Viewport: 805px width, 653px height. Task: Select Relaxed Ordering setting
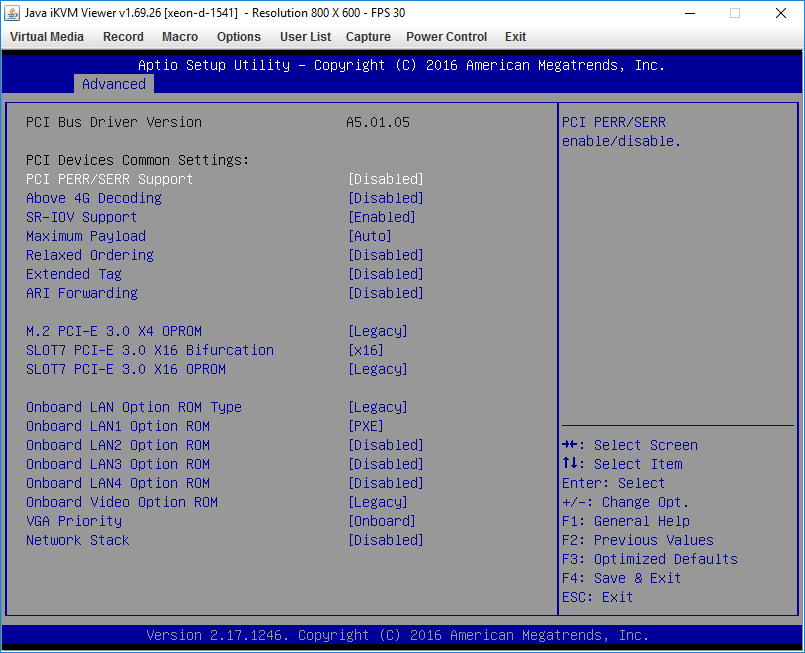coord(90,255)
